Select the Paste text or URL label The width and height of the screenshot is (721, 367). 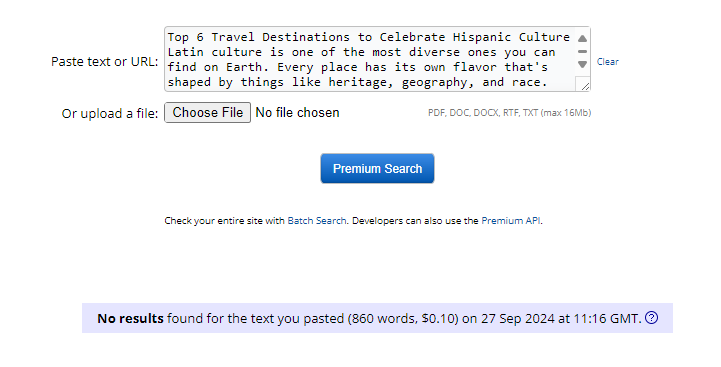click(104, 62)
